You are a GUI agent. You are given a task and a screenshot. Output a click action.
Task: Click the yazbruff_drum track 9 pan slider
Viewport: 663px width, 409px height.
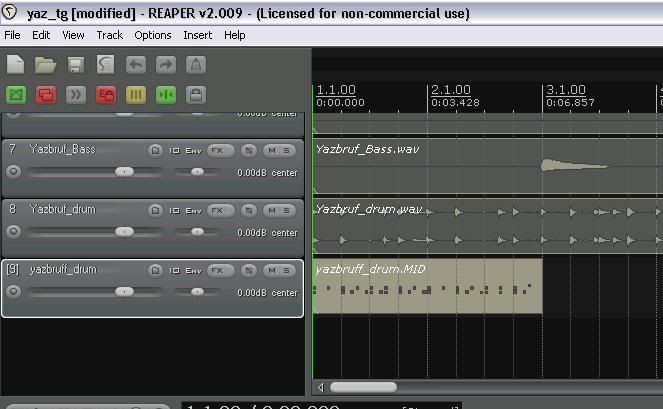coord(197,292)
